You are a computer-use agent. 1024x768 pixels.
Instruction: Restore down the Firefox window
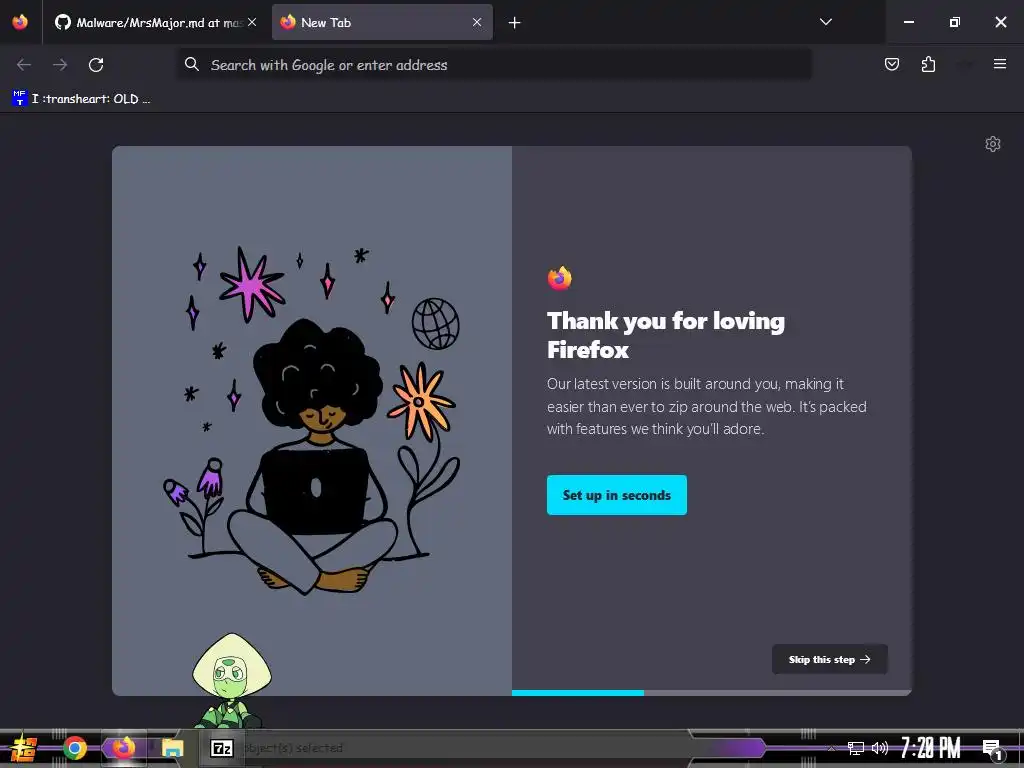point(955,22)
